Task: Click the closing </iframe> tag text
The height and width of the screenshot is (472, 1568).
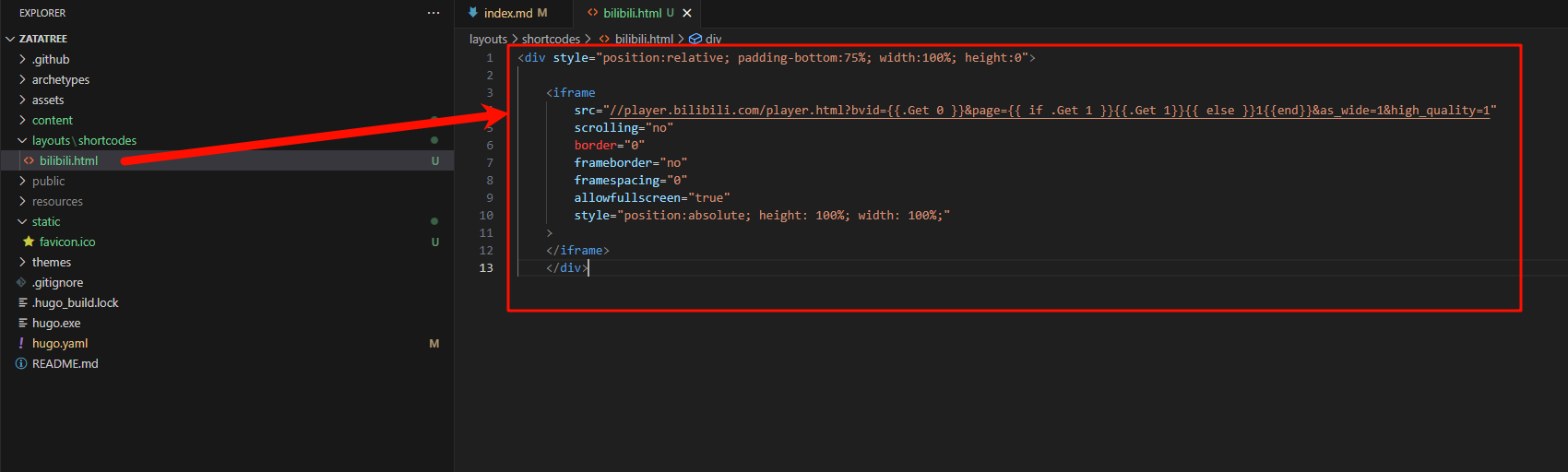Action: tap(577, 251)
